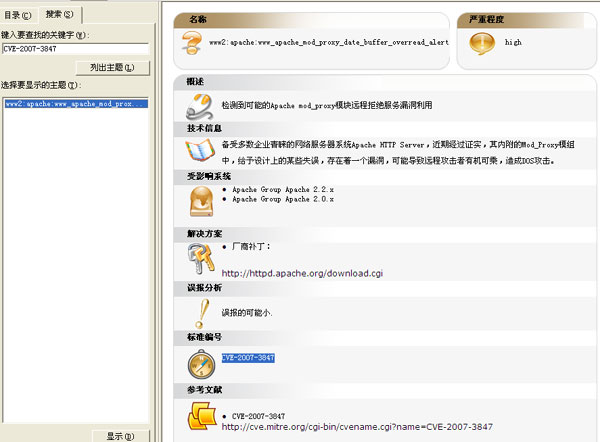Click the compass icon under 标准编号

(200, 363)
